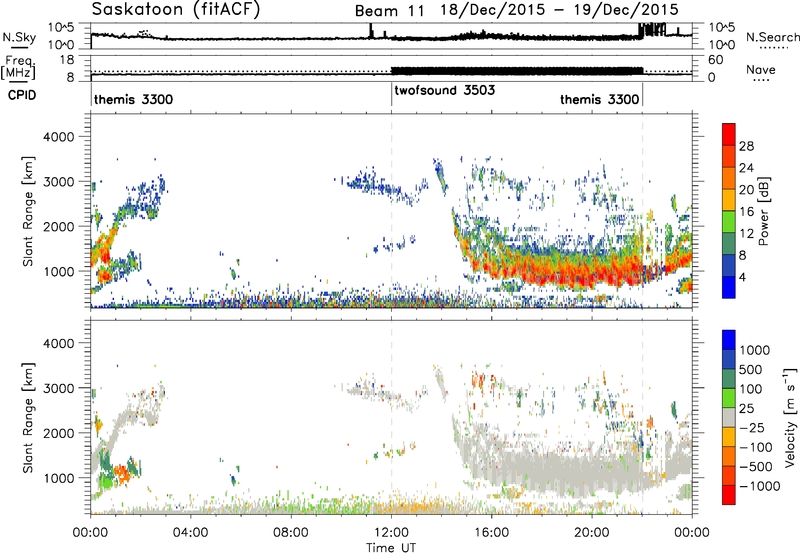Click the -100 value on Velocity colorbar

pyautogui.click(x=756, y=447)
